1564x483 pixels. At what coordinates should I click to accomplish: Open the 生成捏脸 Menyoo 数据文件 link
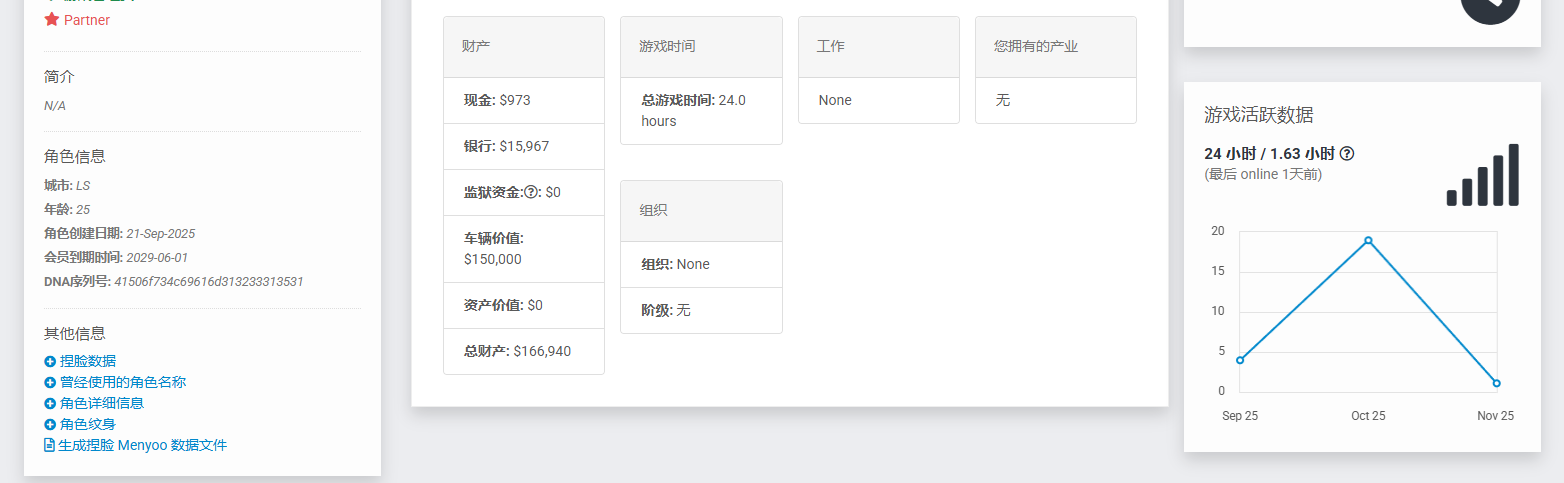pyautogui.click(x=142, y=445)
